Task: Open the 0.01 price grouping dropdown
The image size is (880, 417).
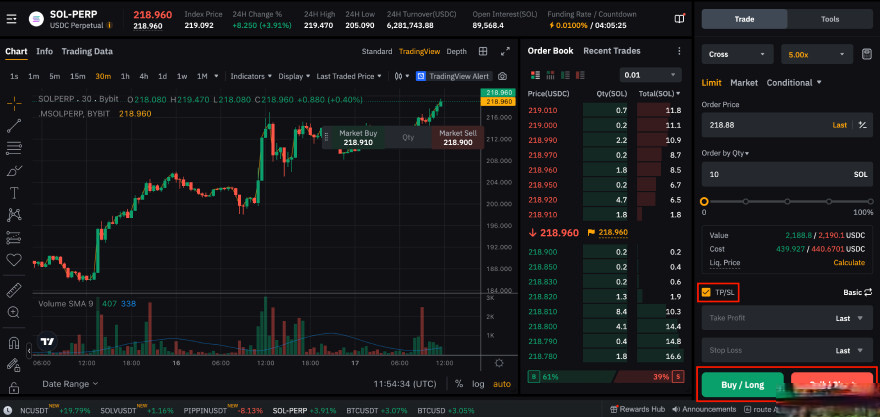Action: coord(650,75)
